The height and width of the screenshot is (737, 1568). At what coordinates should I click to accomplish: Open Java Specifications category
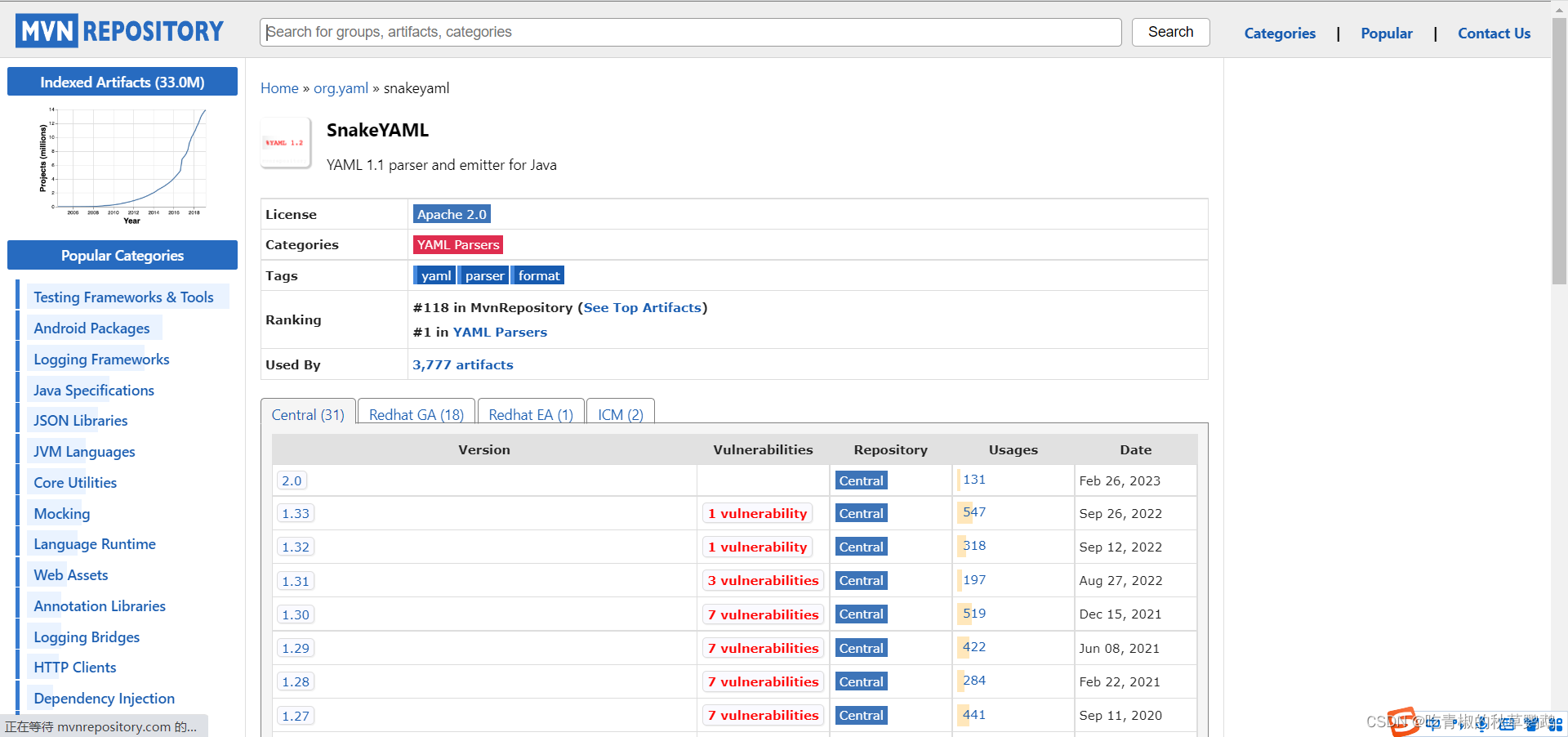click(94, 391)
